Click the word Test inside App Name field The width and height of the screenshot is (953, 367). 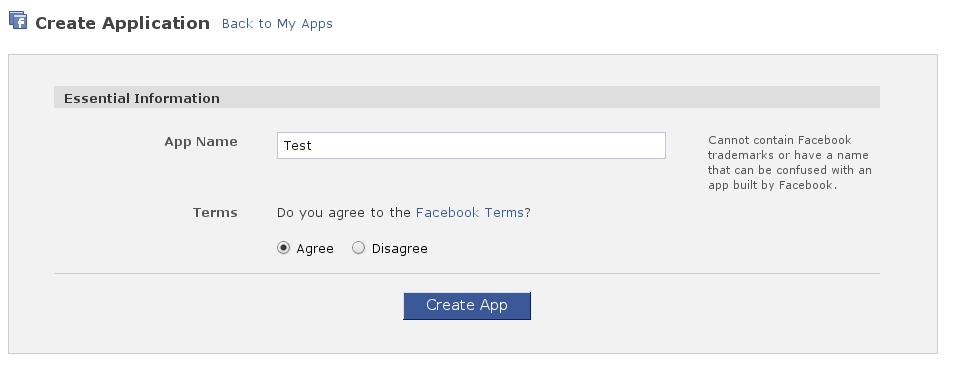(297, 145)
